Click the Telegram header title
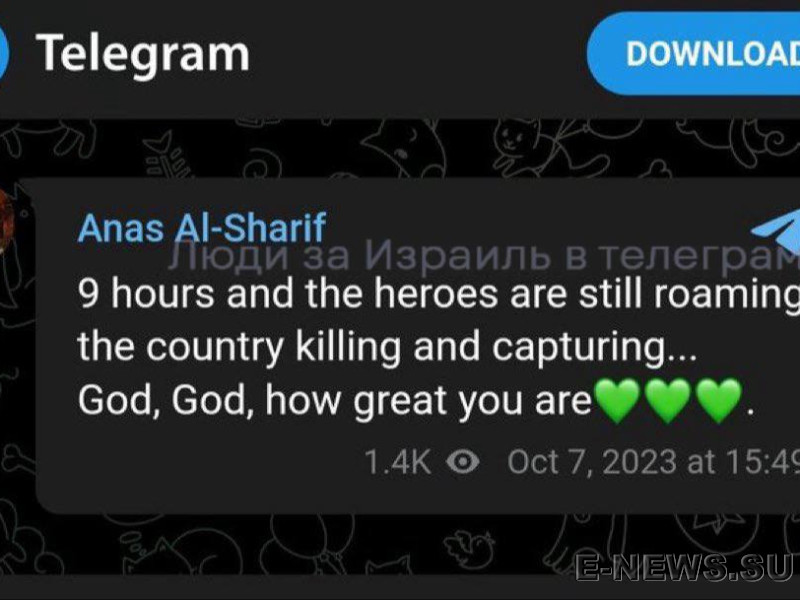Viewport: 800px width, 600px height. point(143,54)
